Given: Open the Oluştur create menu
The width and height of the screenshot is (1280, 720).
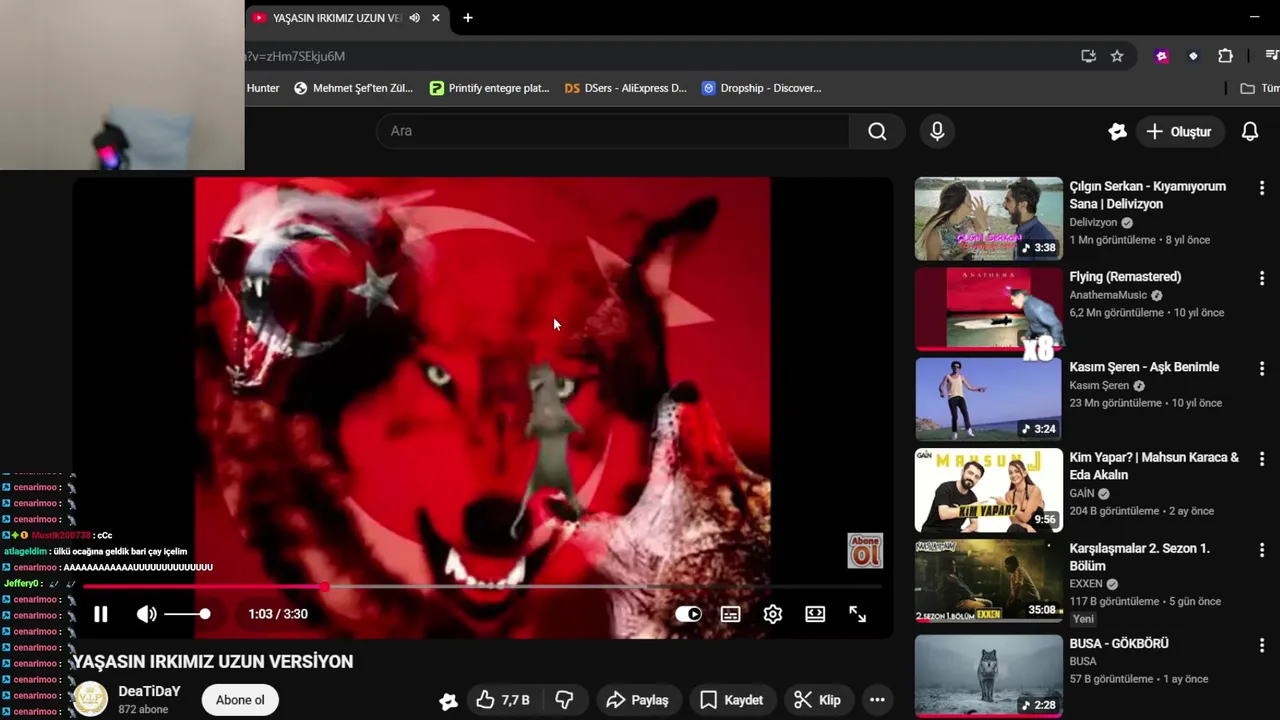Looking at the screenshot, I should tap(1179, 131).
